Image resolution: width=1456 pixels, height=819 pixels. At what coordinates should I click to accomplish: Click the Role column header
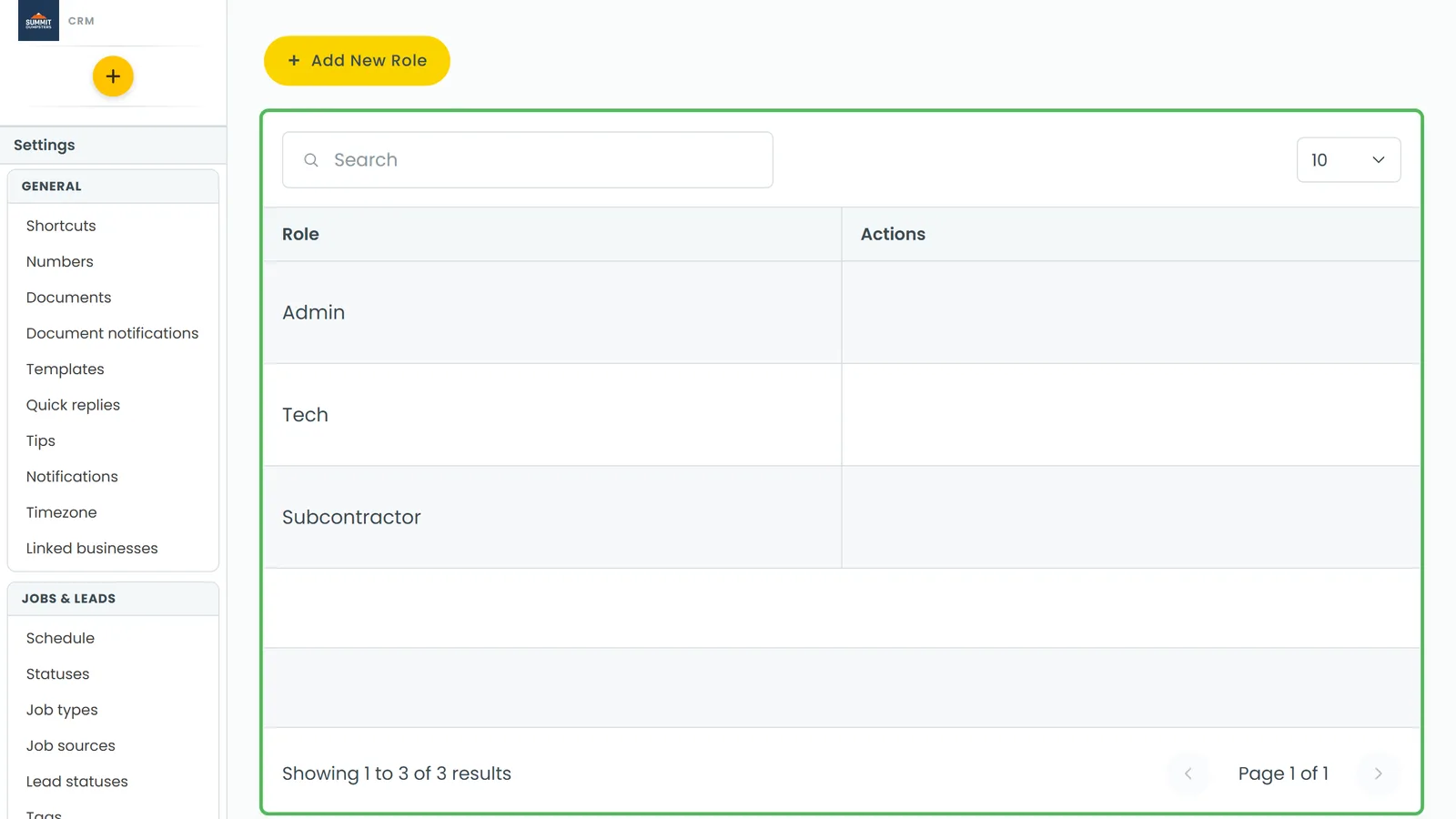coord(552,235)
